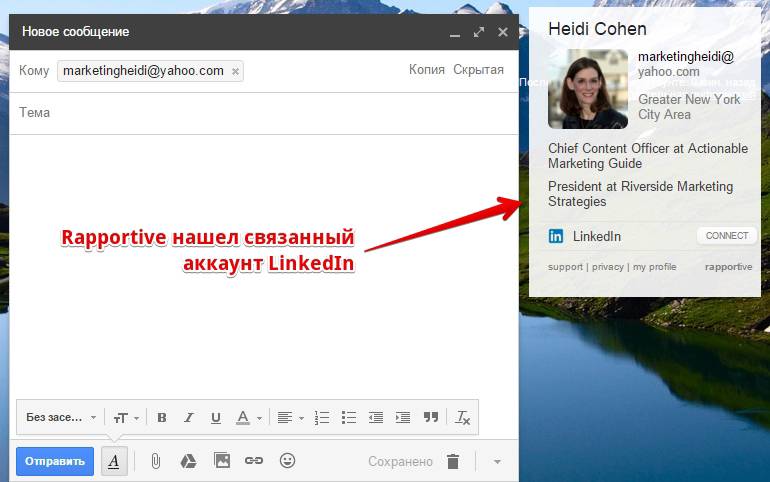This screenshot has height=482, width=770.
Task: Expand the compose window to full screen
Action: coord(479,32)
